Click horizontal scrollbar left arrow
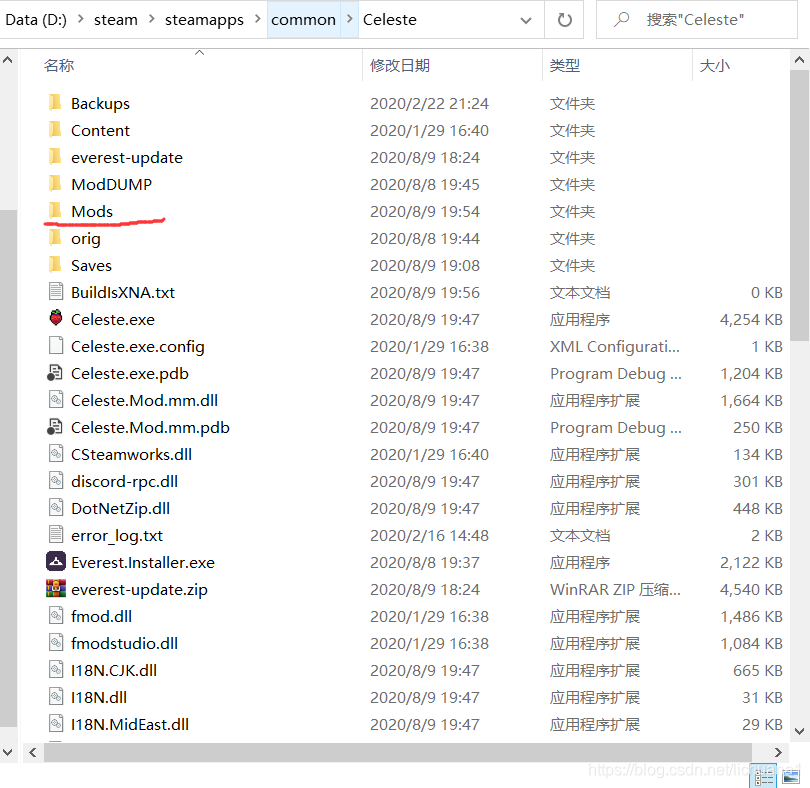The image size is (810, 788). point(33,752)
